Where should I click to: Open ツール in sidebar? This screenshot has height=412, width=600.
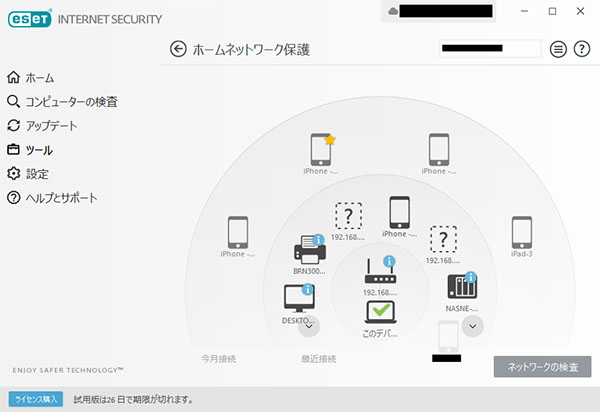click(30, 150)
